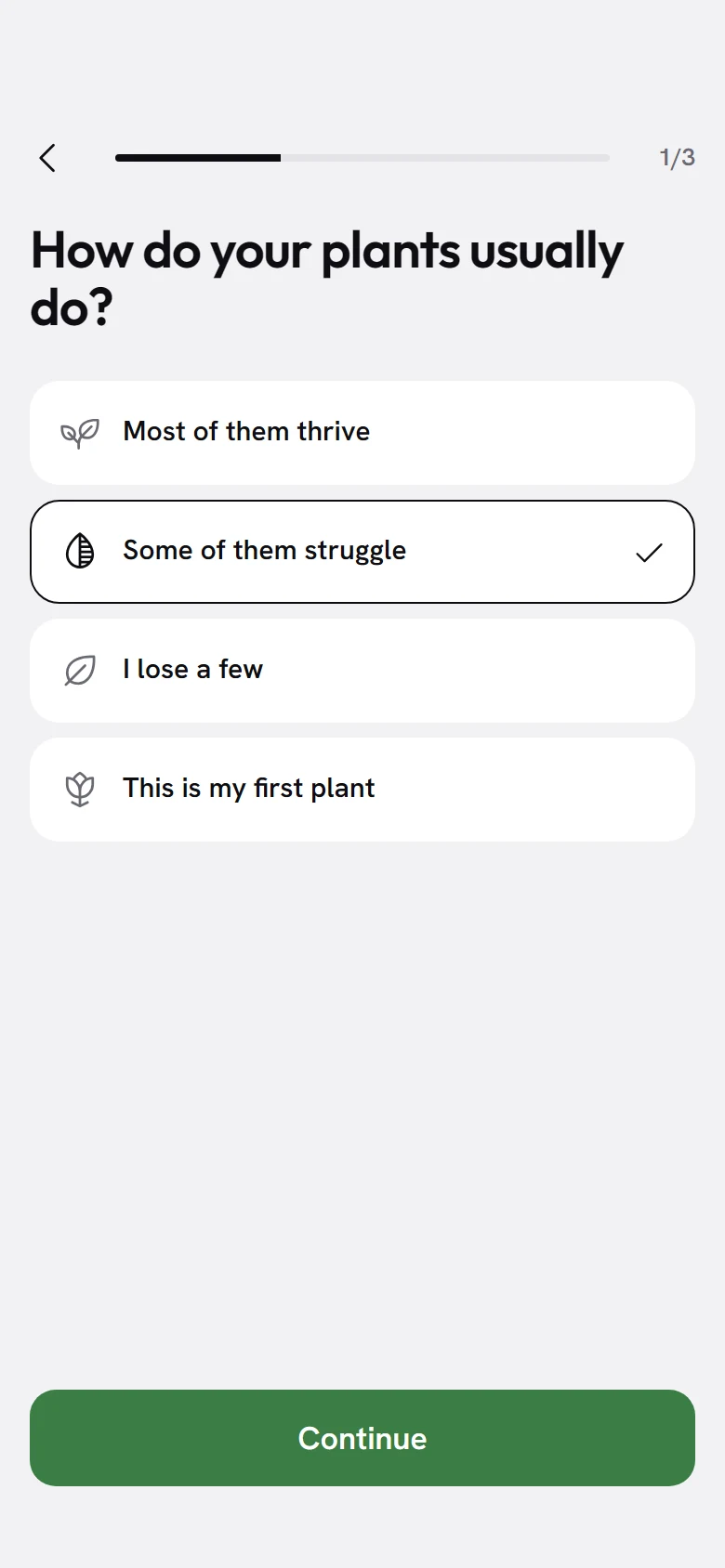725x1568 pixels.
Task: Click the half-leaf icon beside struggle option
Action: (80, 551)
